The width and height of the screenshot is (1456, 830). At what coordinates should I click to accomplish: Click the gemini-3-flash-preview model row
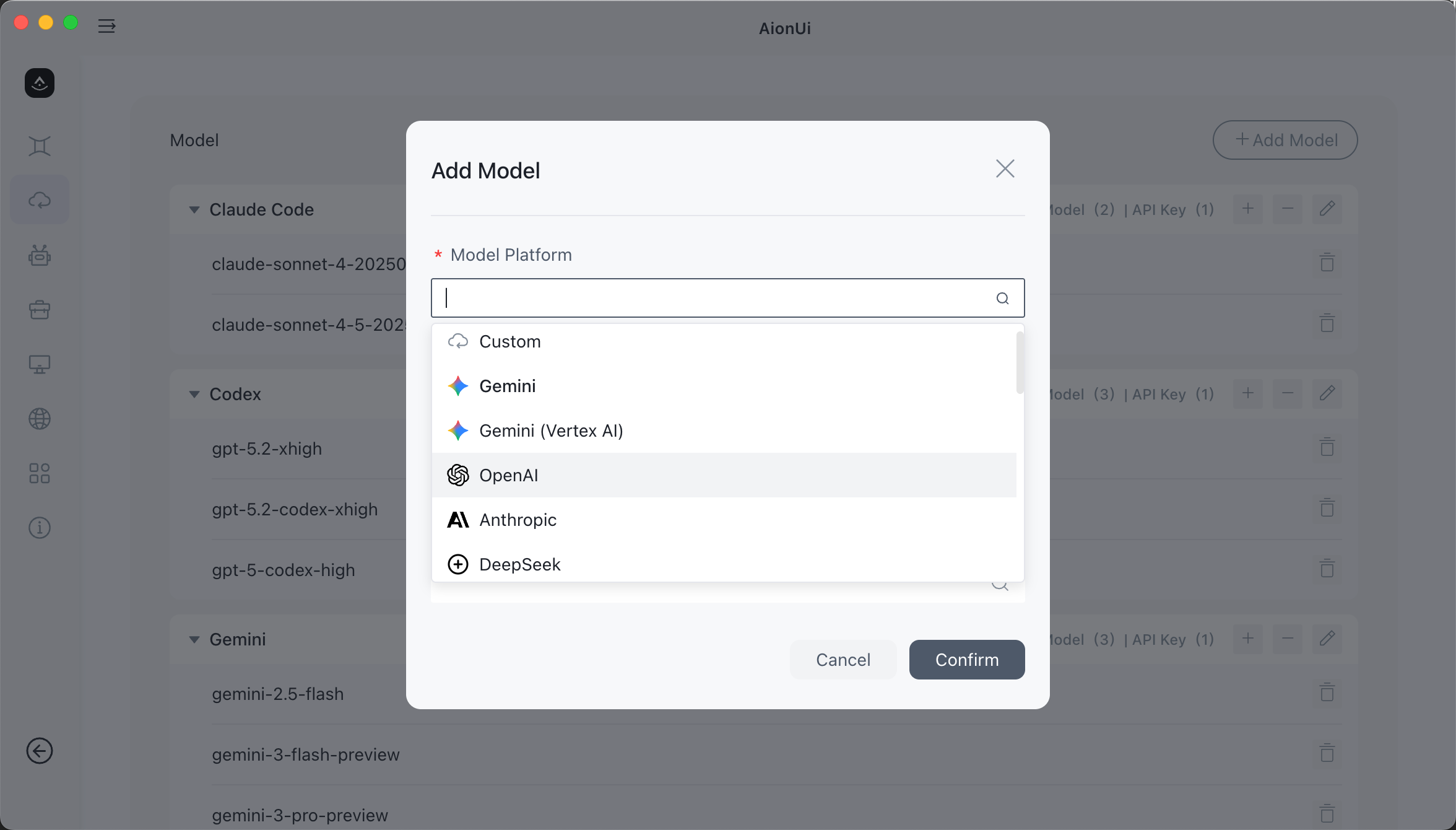(776, 754)
